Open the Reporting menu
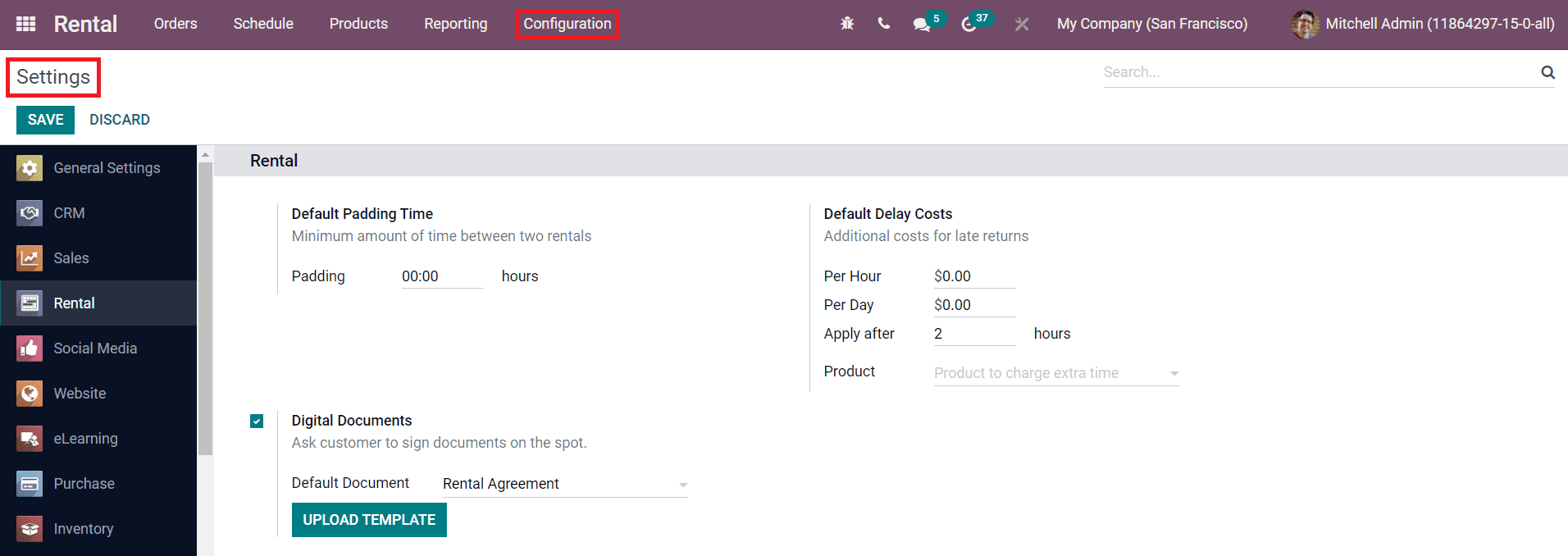1568x556 pixels. point(455,24)
